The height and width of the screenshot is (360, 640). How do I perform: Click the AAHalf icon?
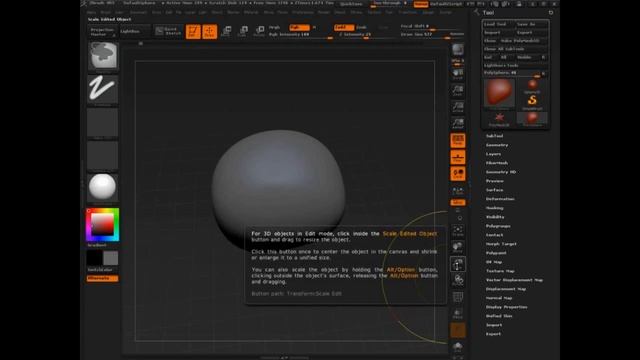pos(458,123)
